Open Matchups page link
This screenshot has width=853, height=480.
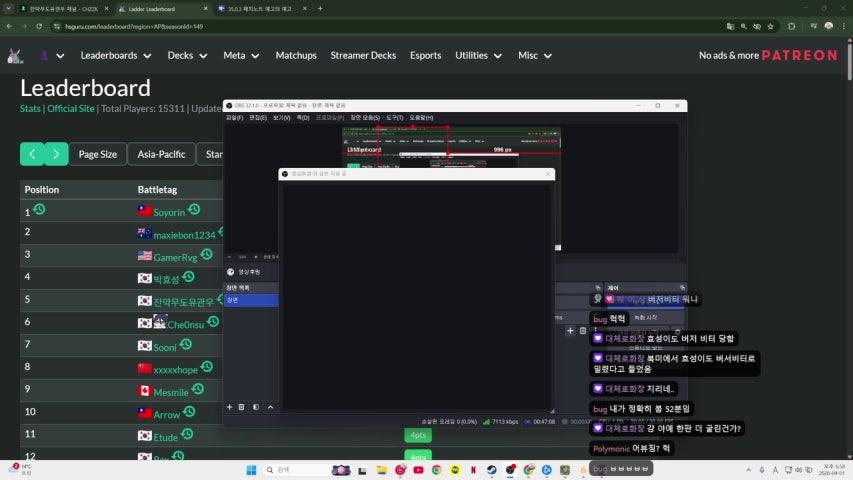tap(296, 56)
